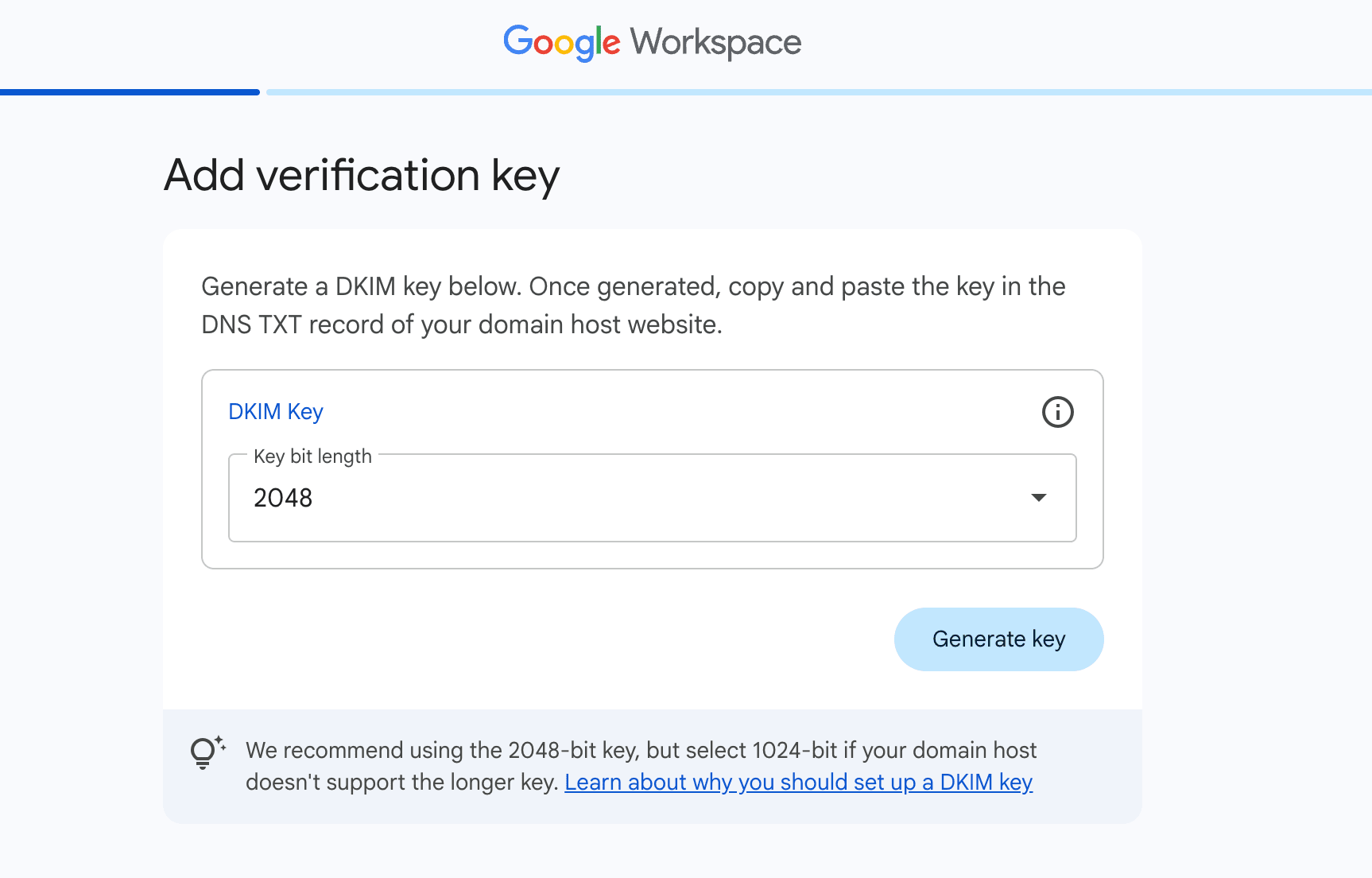Click the dark blue completed progress segment

130,92
